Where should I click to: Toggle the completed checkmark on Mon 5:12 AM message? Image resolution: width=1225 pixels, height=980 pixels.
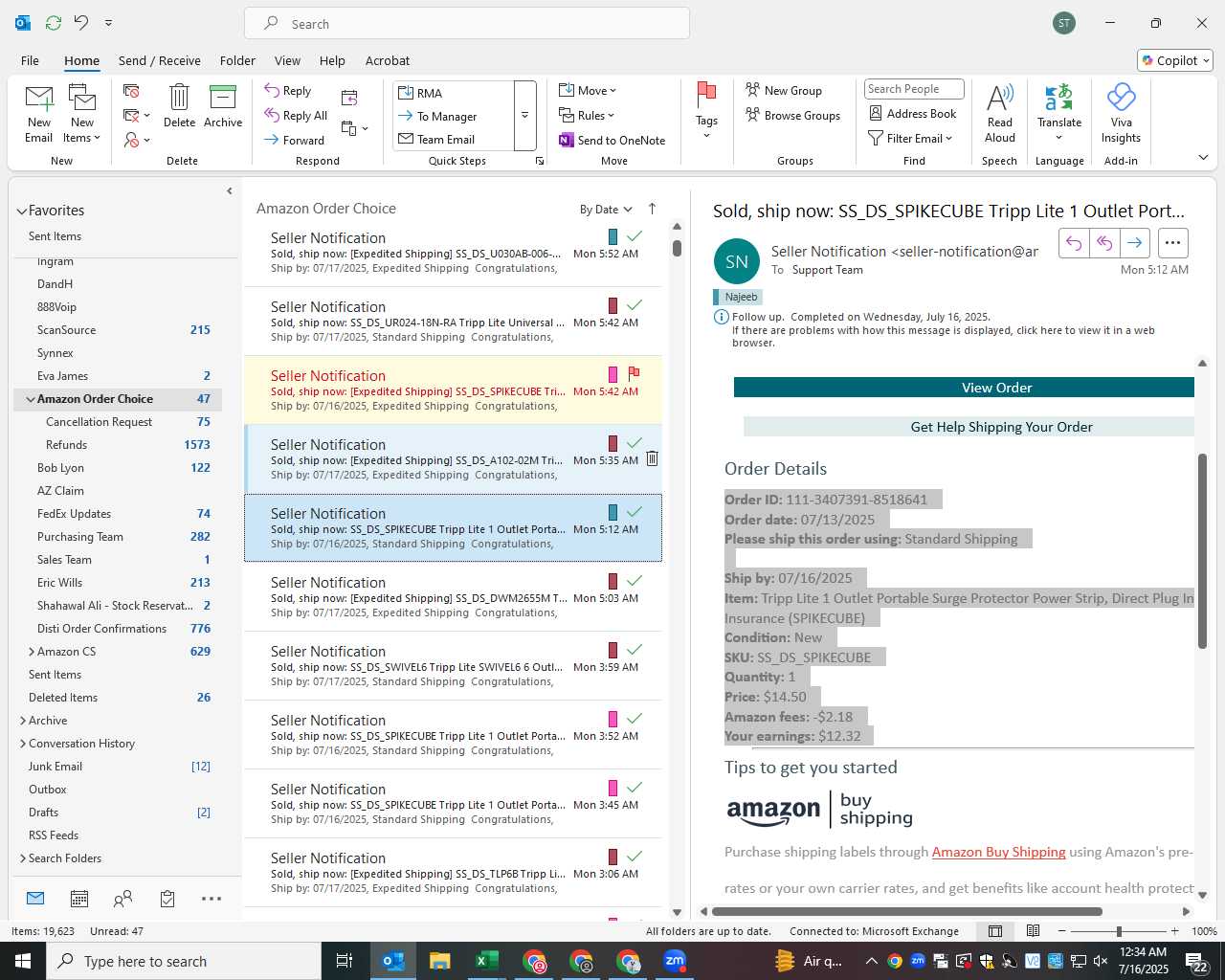634,511
